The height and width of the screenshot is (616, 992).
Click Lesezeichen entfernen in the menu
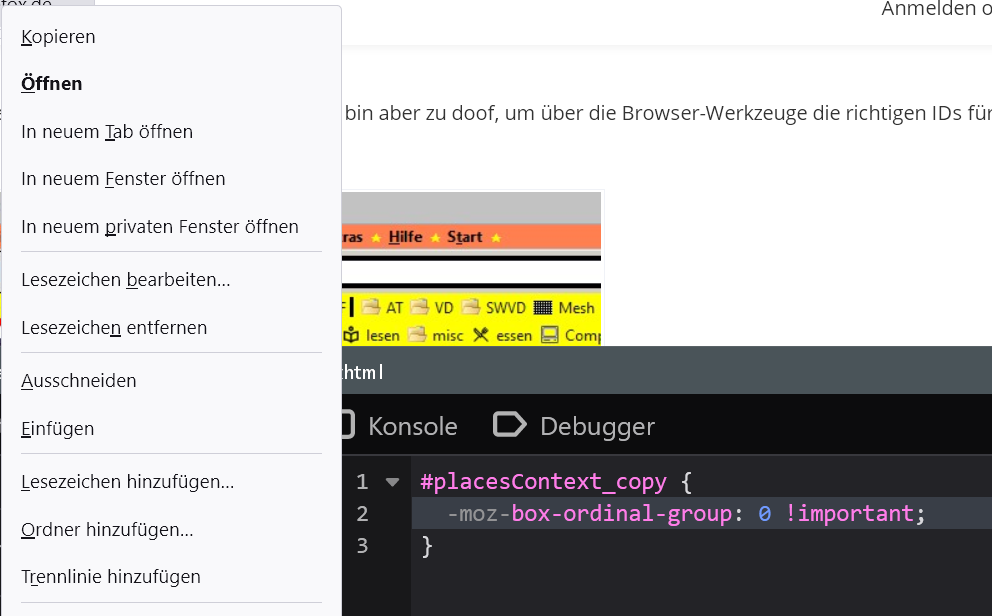(x=114, y=328)
